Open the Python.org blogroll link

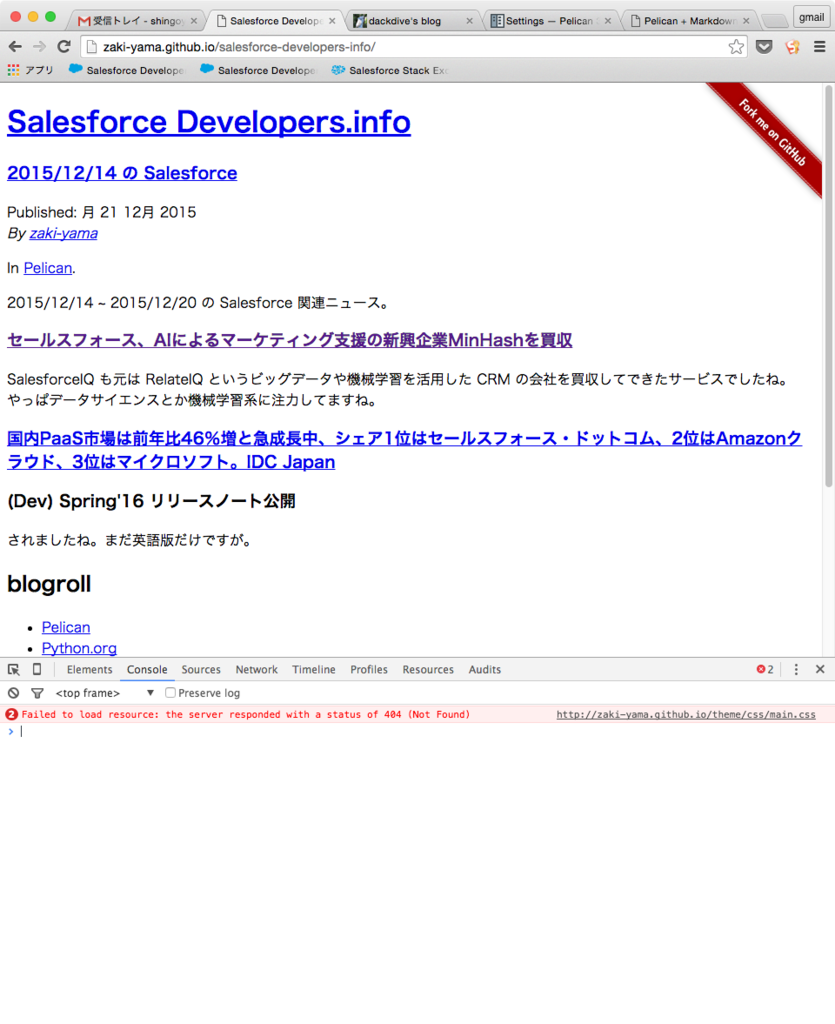(79, 648)
